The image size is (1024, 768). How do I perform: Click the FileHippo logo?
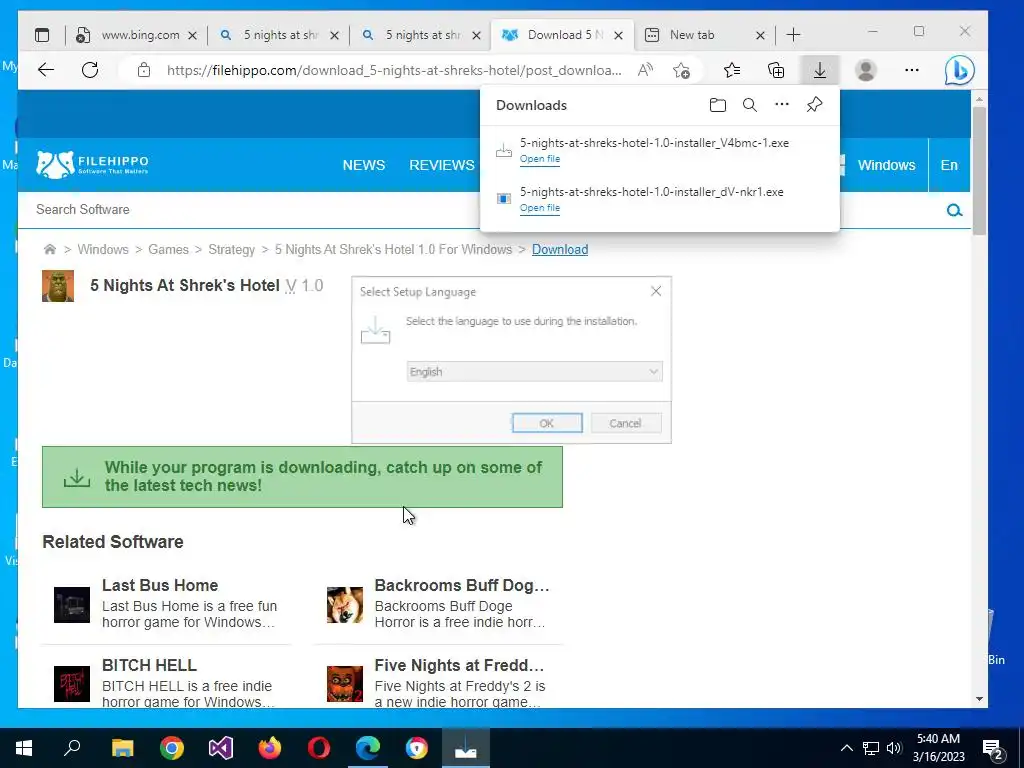(x=92, y=165)
